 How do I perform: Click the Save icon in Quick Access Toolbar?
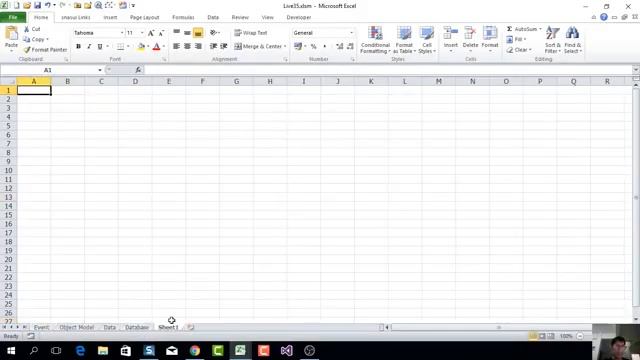tap(38, 5)
